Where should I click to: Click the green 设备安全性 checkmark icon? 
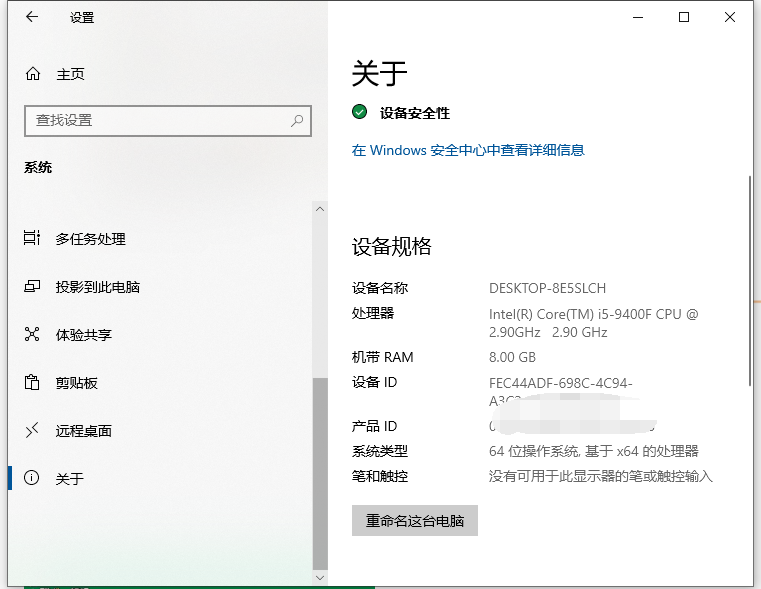(x=360, y=113)
